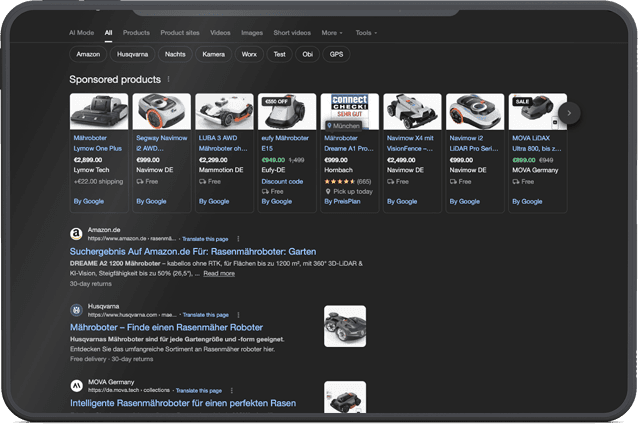Select the All results tab

(x=108, y=33)
